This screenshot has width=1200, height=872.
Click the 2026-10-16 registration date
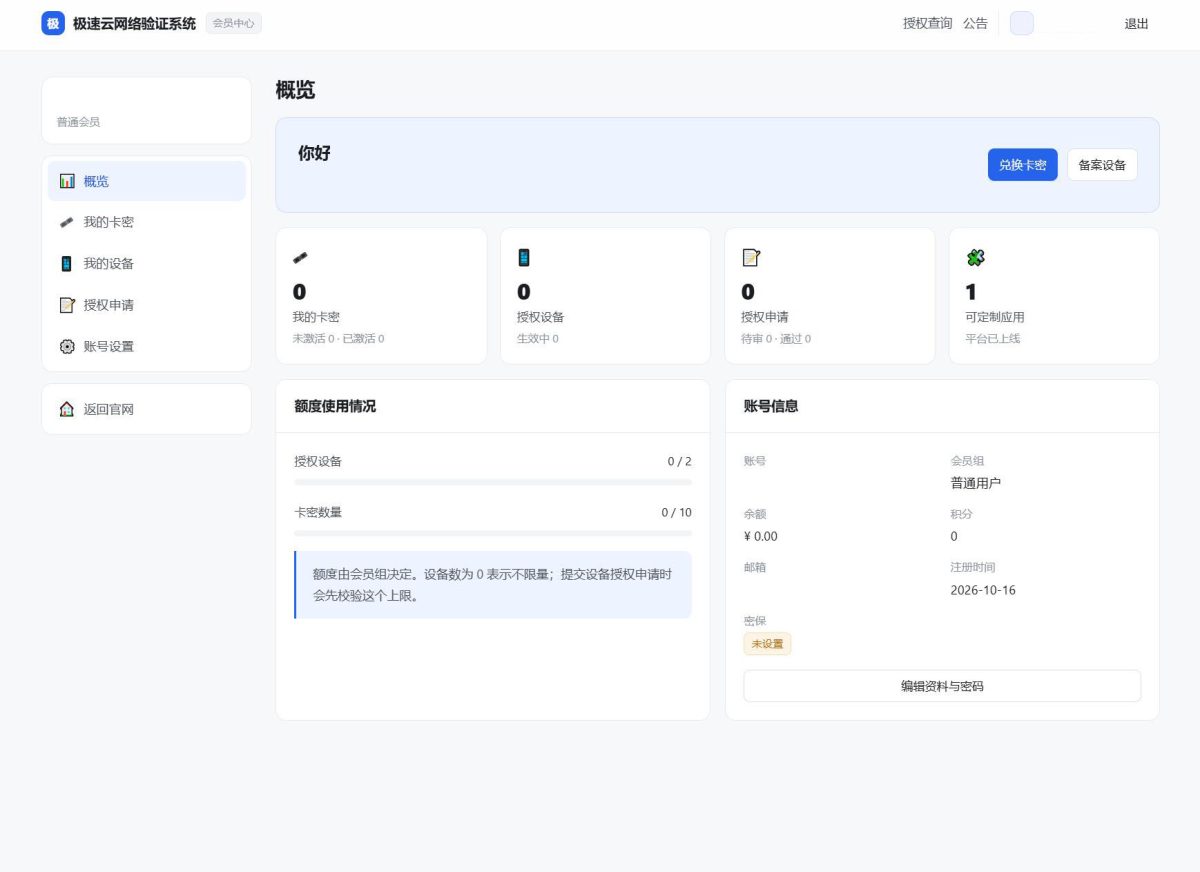click(x=983, y=590)
